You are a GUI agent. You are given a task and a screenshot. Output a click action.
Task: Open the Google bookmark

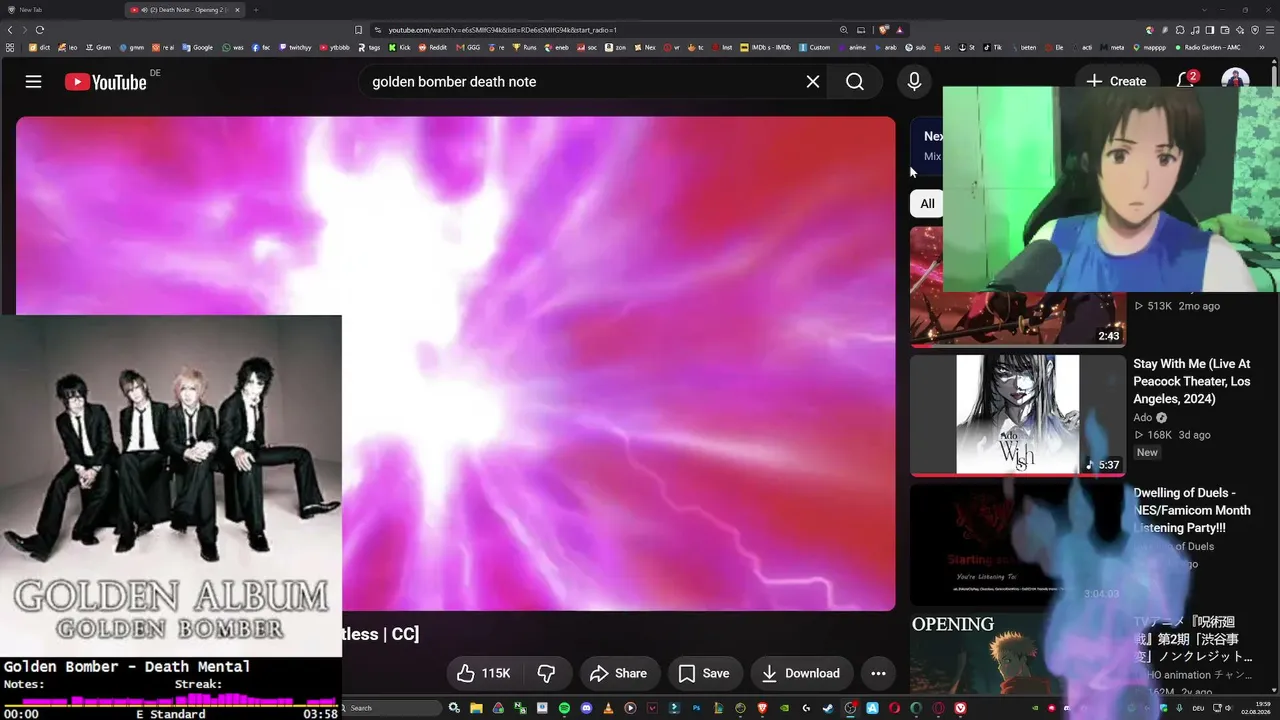(197, 47)
